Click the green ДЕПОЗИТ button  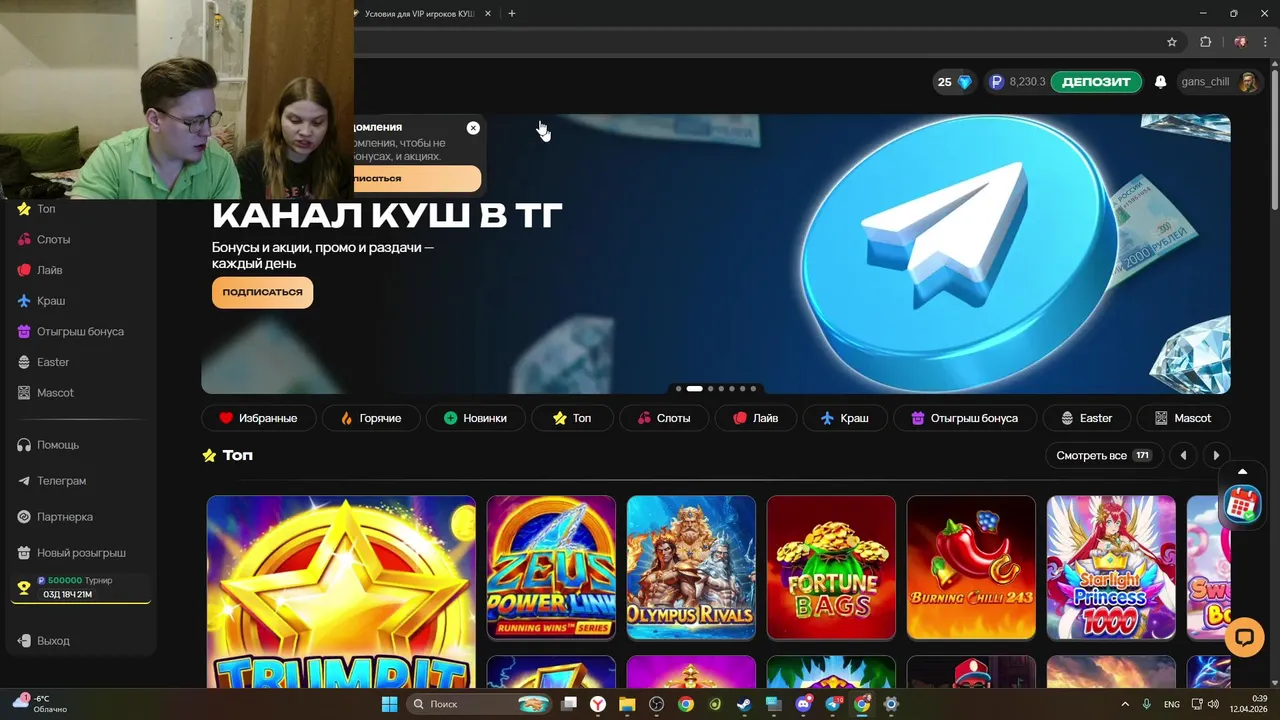point(1096,82)
